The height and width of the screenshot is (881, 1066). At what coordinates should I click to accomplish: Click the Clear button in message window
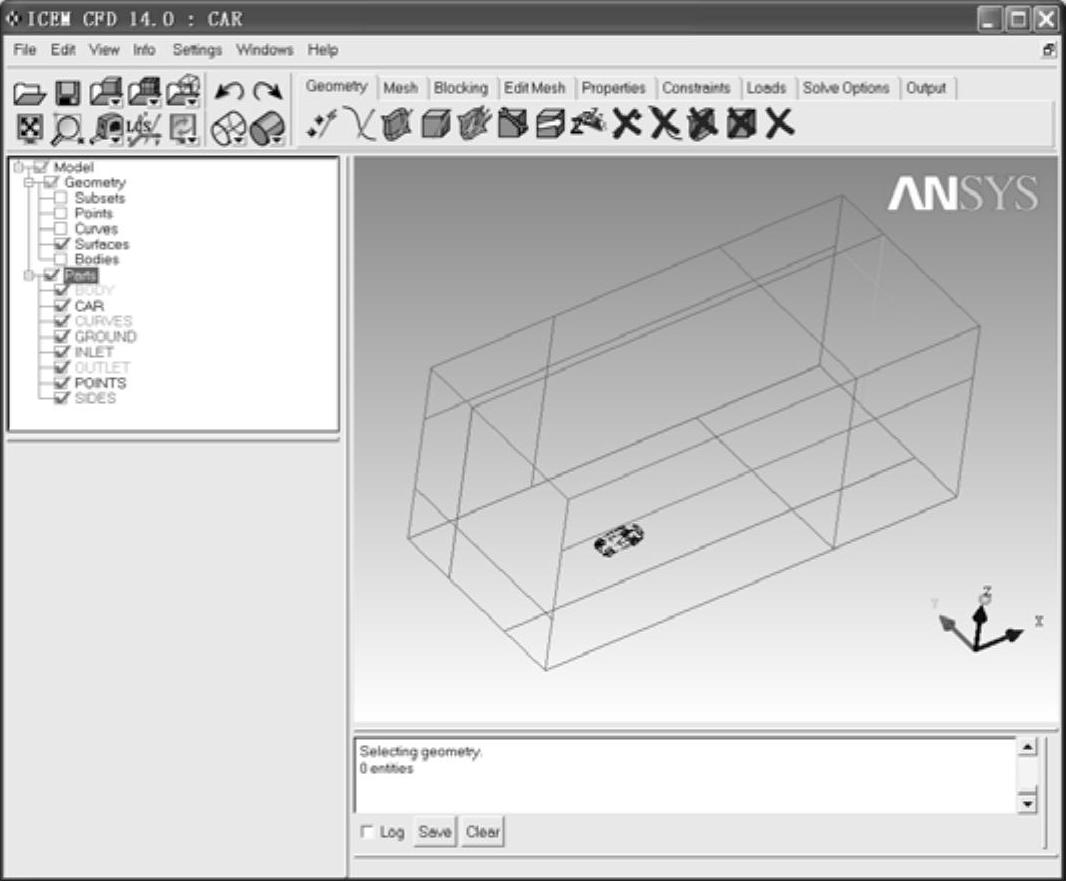point(483,832)
